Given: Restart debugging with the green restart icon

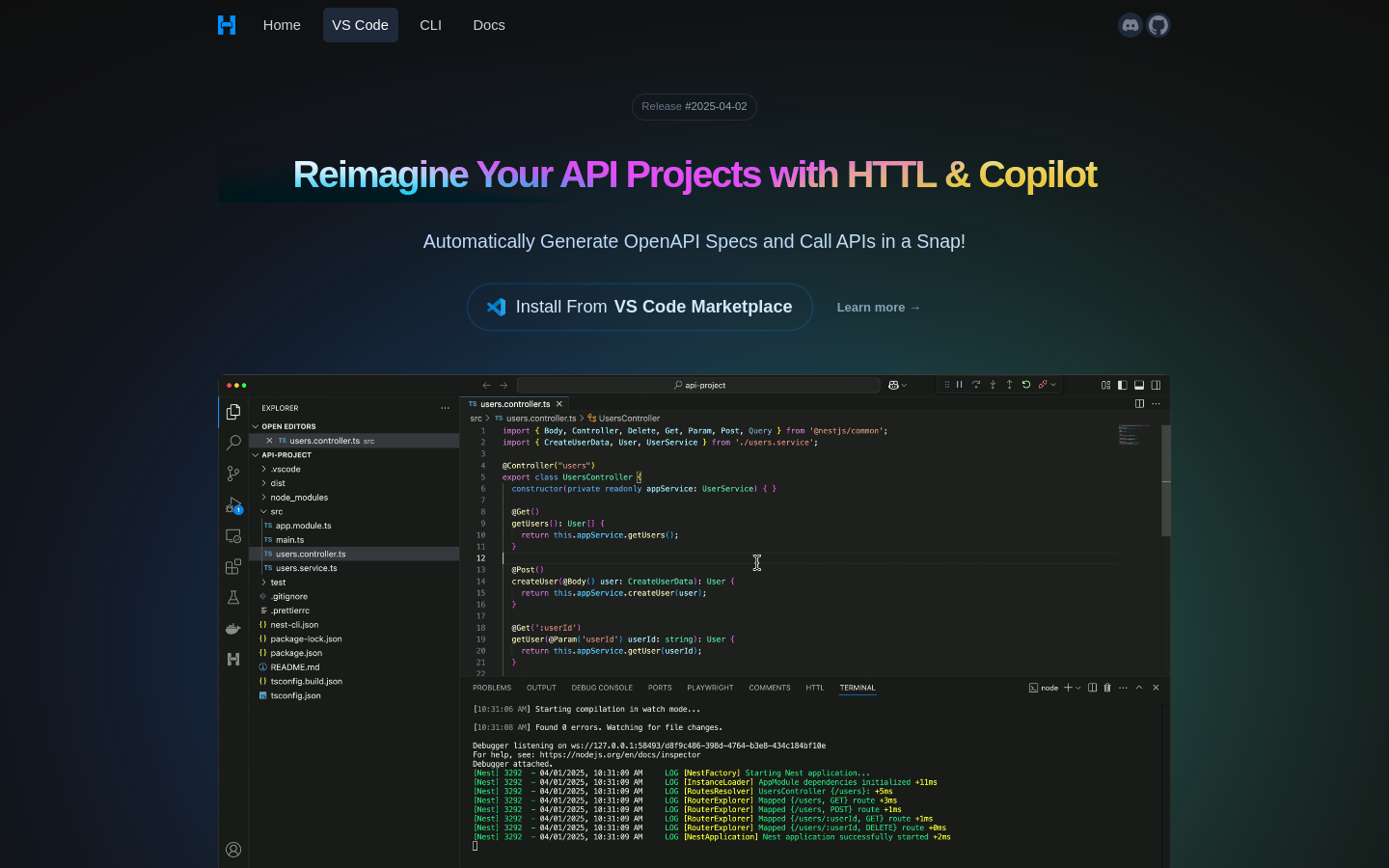Looking at the screenshot, I should click(x=1026, y=385).
